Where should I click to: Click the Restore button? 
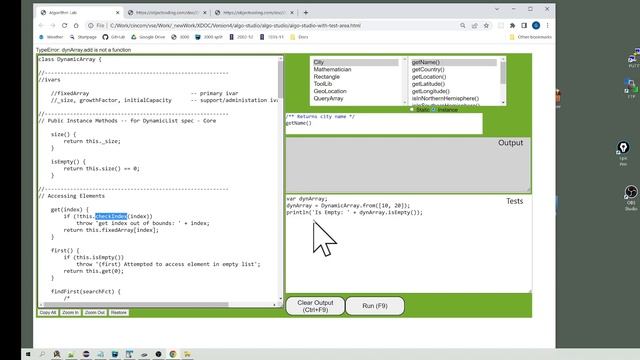pyautogui.click(x=118, y=313)
